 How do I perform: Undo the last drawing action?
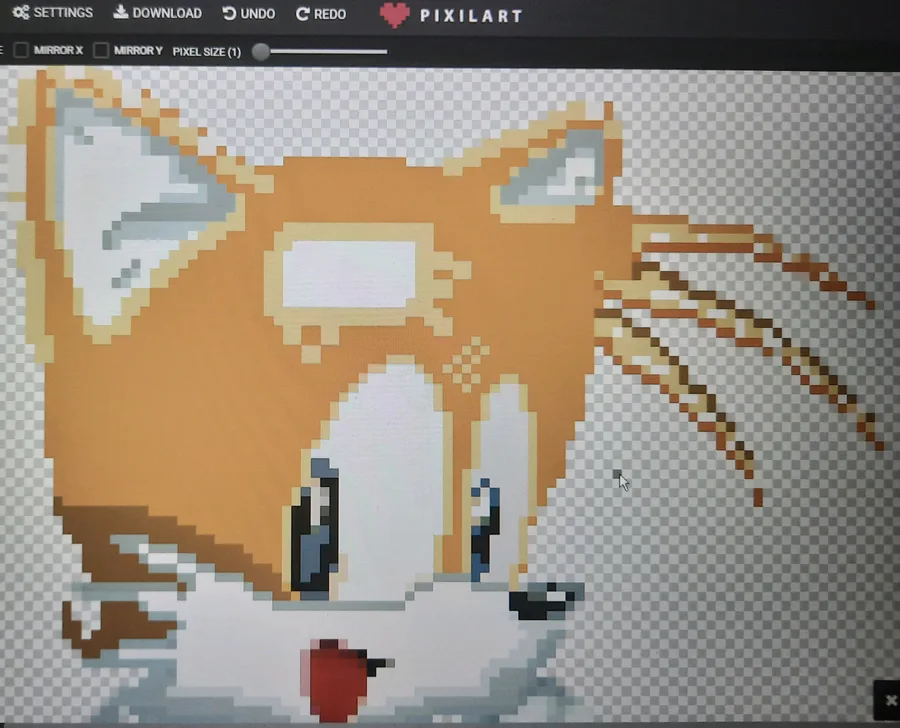[x=249, y=13]
